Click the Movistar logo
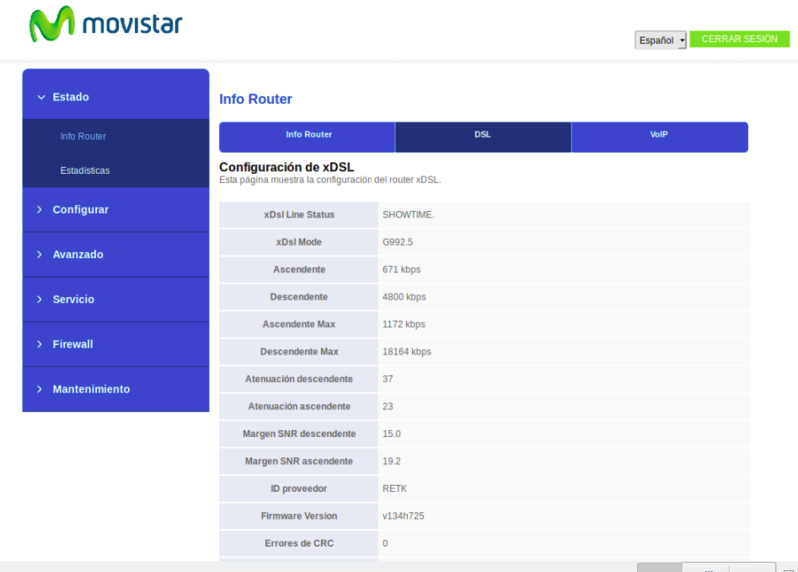The image size is (798, 572). pyautogui.click(x=105, y=25)
